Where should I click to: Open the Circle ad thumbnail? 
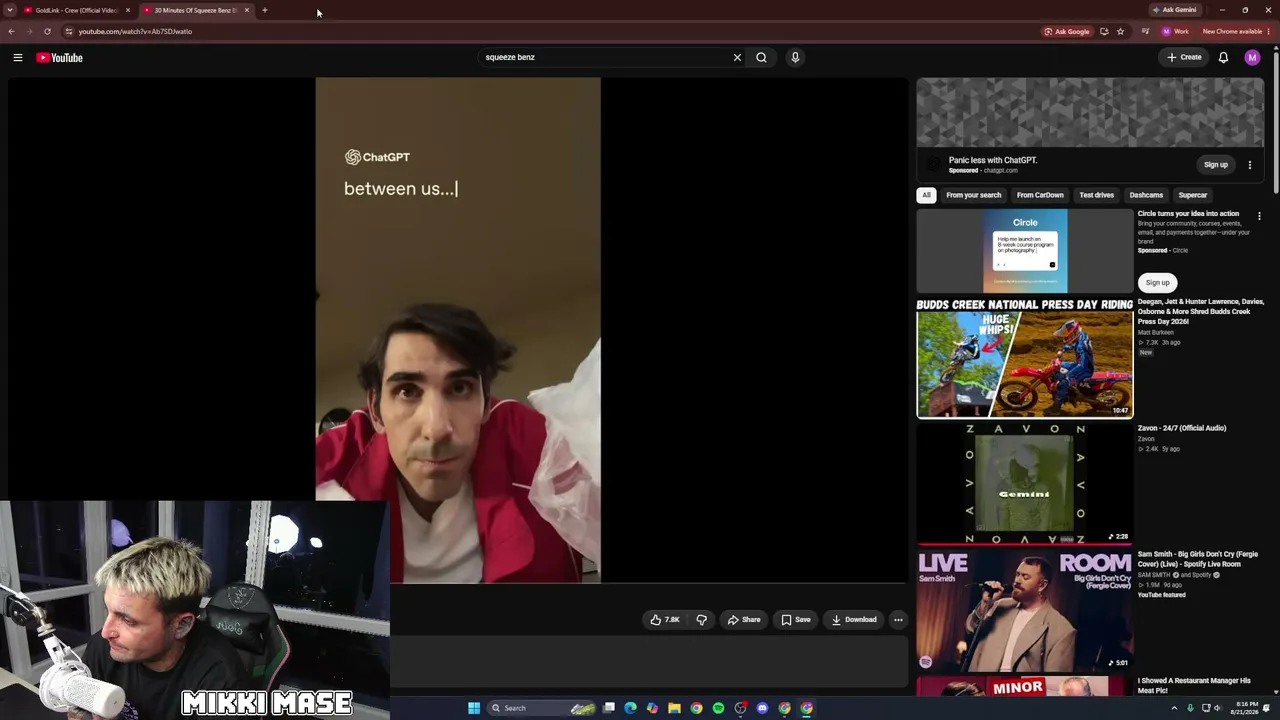coord(1025,251)
